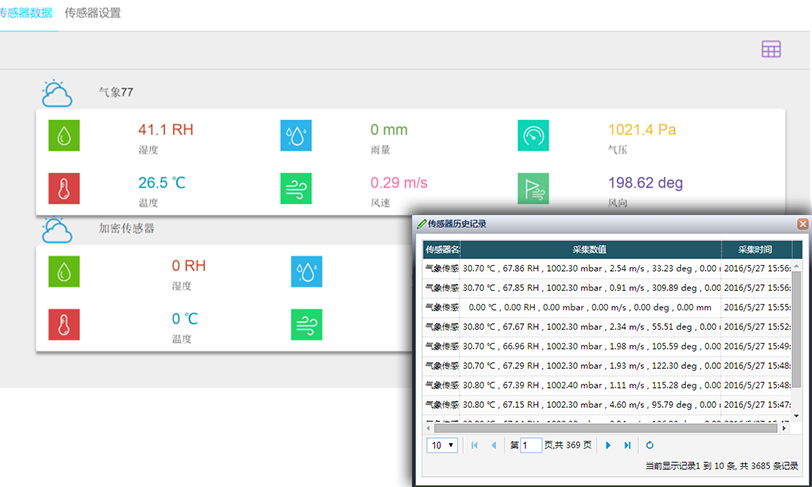812x487 pixels.
Task: Click the 1021.4 Pa pressure value
Action: point(642,130)
